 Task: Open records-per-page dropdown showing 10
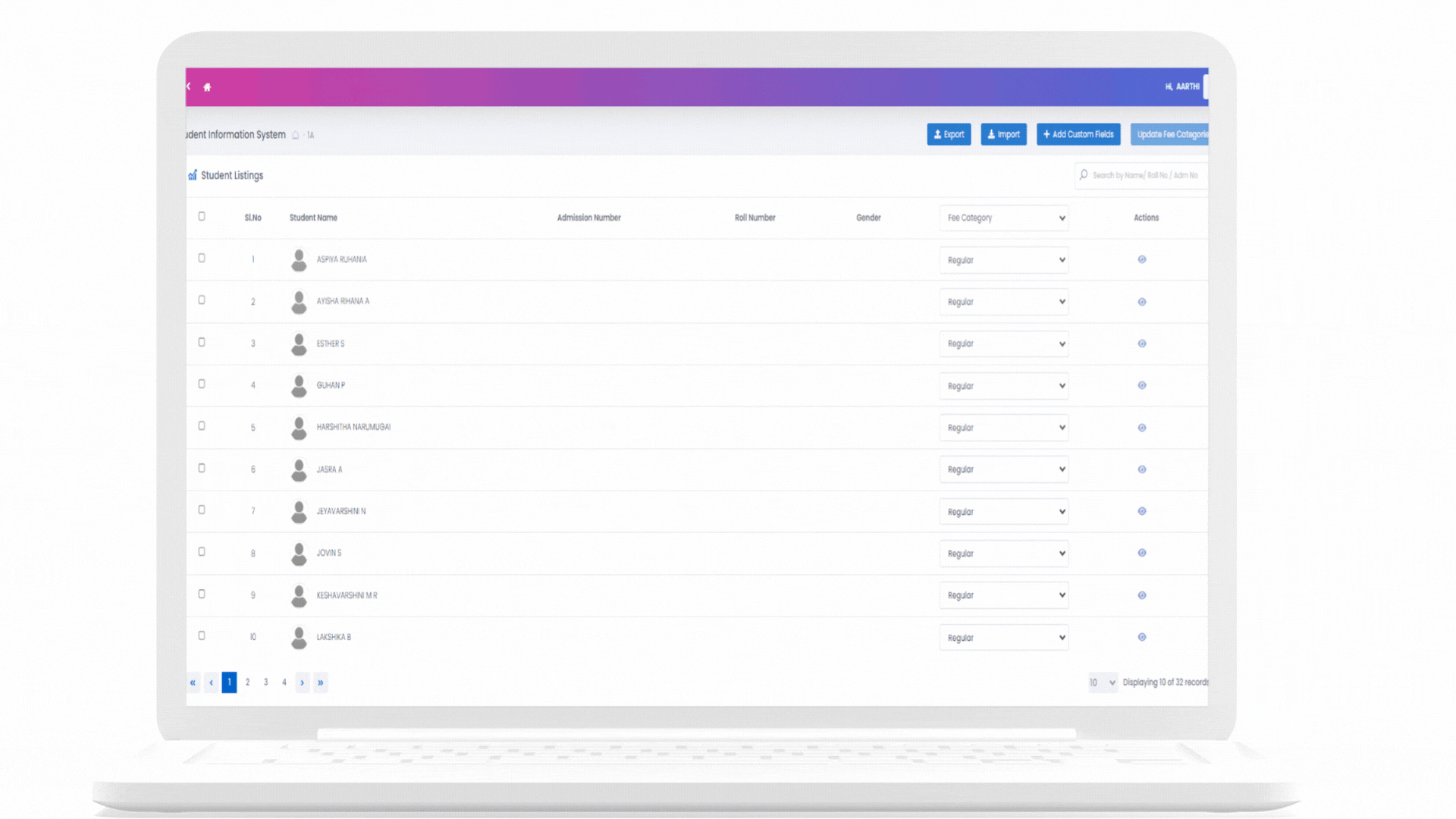[x=1102, y=682]
